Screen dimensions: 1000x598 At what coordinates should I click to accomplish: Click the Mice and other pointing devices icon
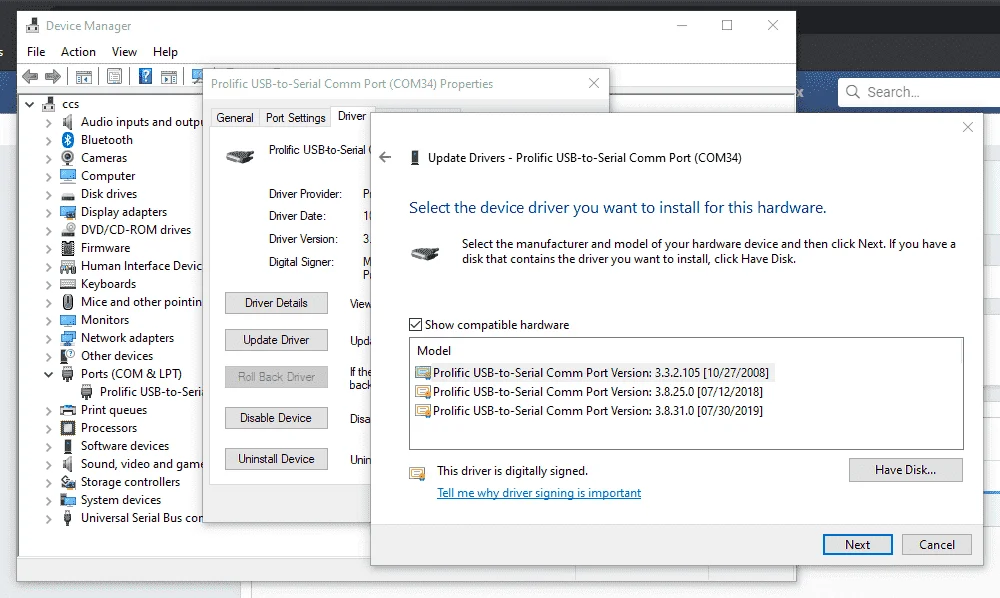click(68, 302)
